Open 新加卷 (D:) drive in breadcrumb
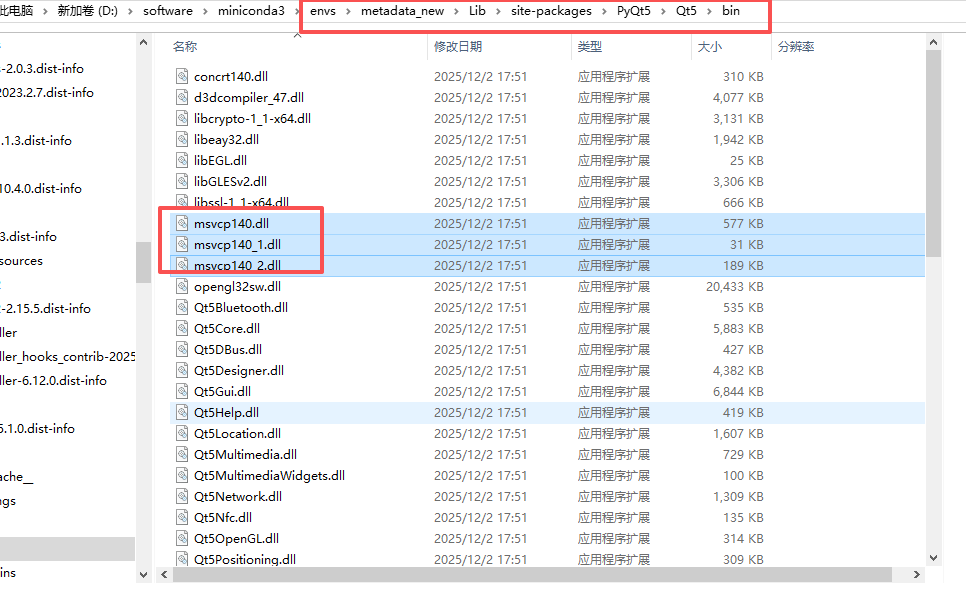Viewport: 966px width, 589px height. 87,11
